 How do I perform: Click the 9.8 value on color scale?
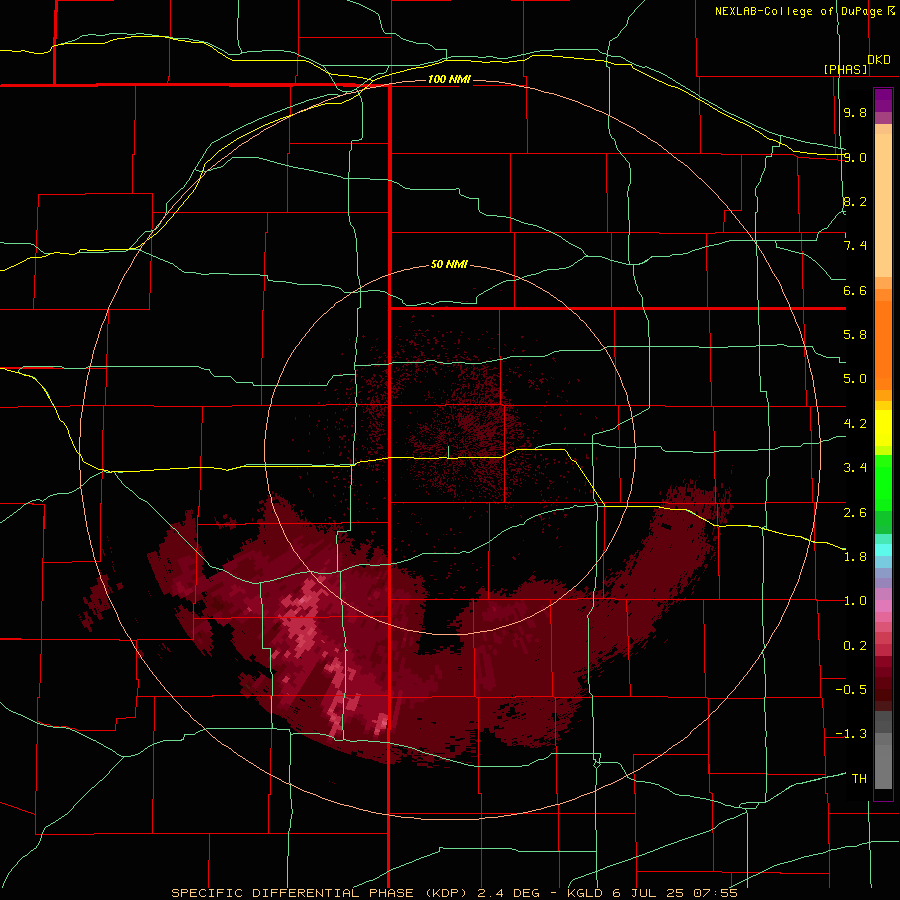tap(855, 112)
